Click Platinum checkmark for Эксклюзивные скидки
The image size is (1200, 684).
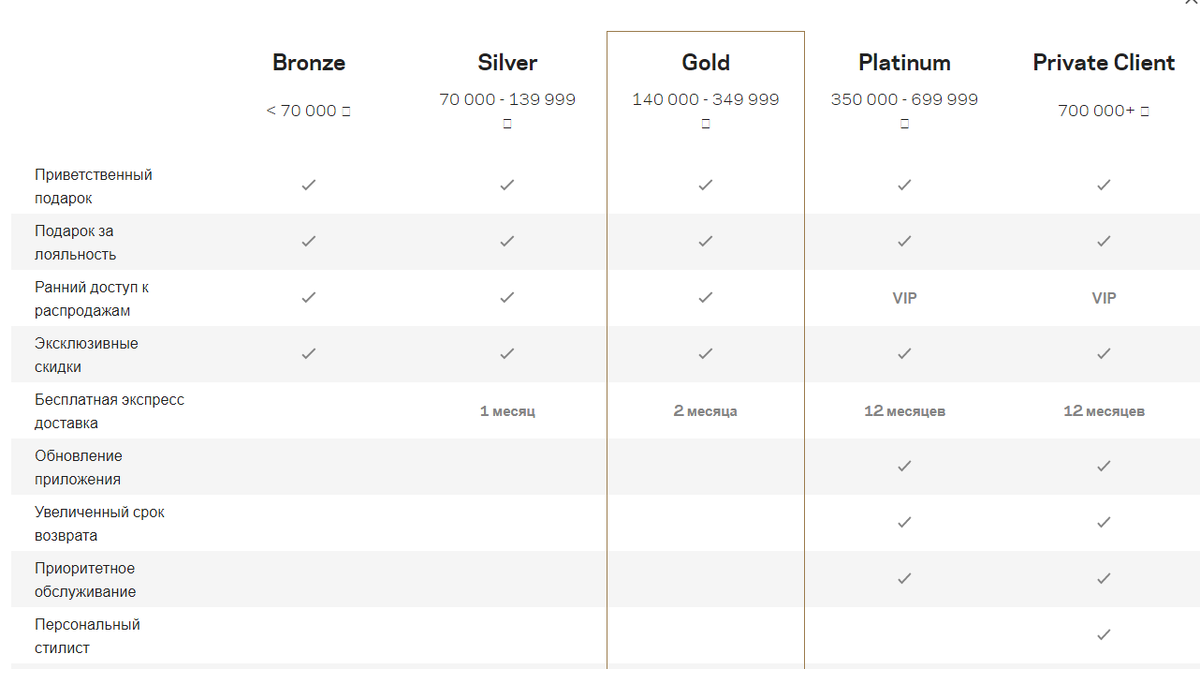pyautogui.click(x=904, y=353)
